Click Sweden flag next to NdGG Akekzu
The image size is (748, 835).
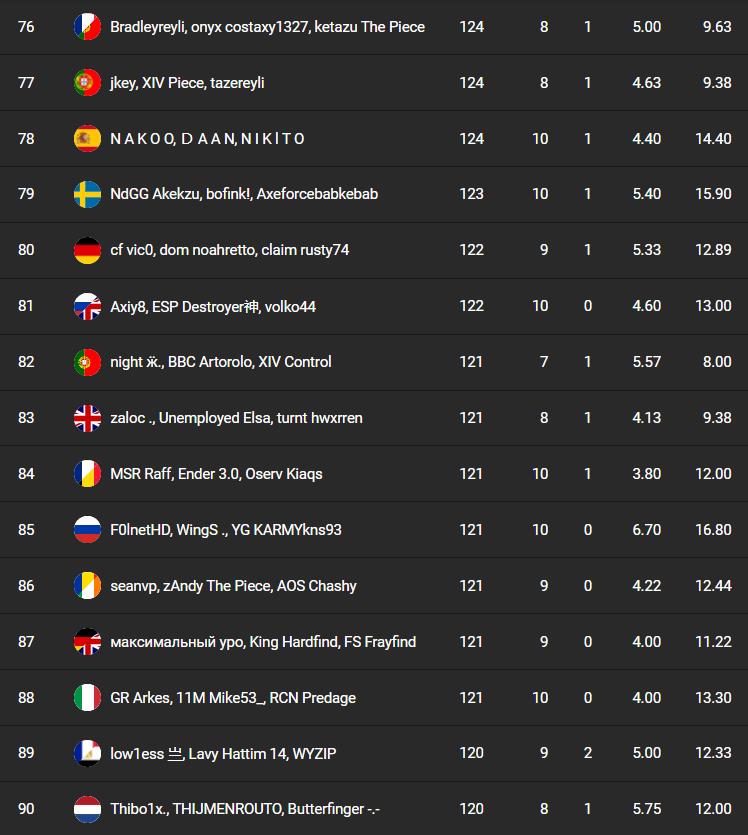click(88, 195)
